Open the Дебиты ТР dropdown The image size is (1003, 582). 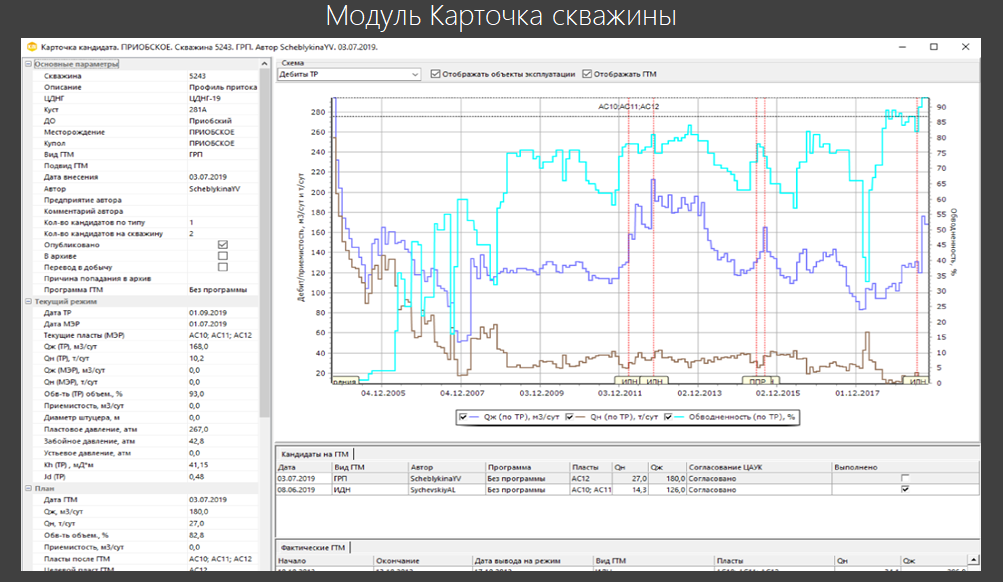tap(415, 74)
